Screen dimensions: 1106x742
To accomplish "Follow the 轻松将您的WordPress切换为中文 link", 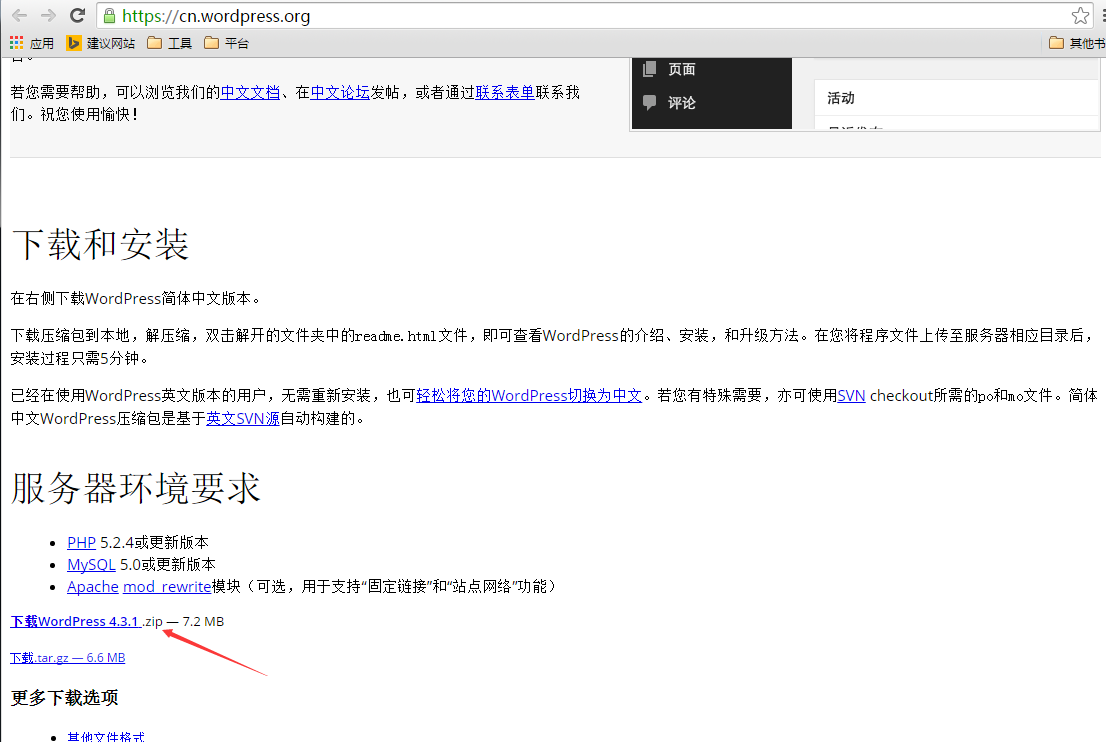I will click(529, 395).
